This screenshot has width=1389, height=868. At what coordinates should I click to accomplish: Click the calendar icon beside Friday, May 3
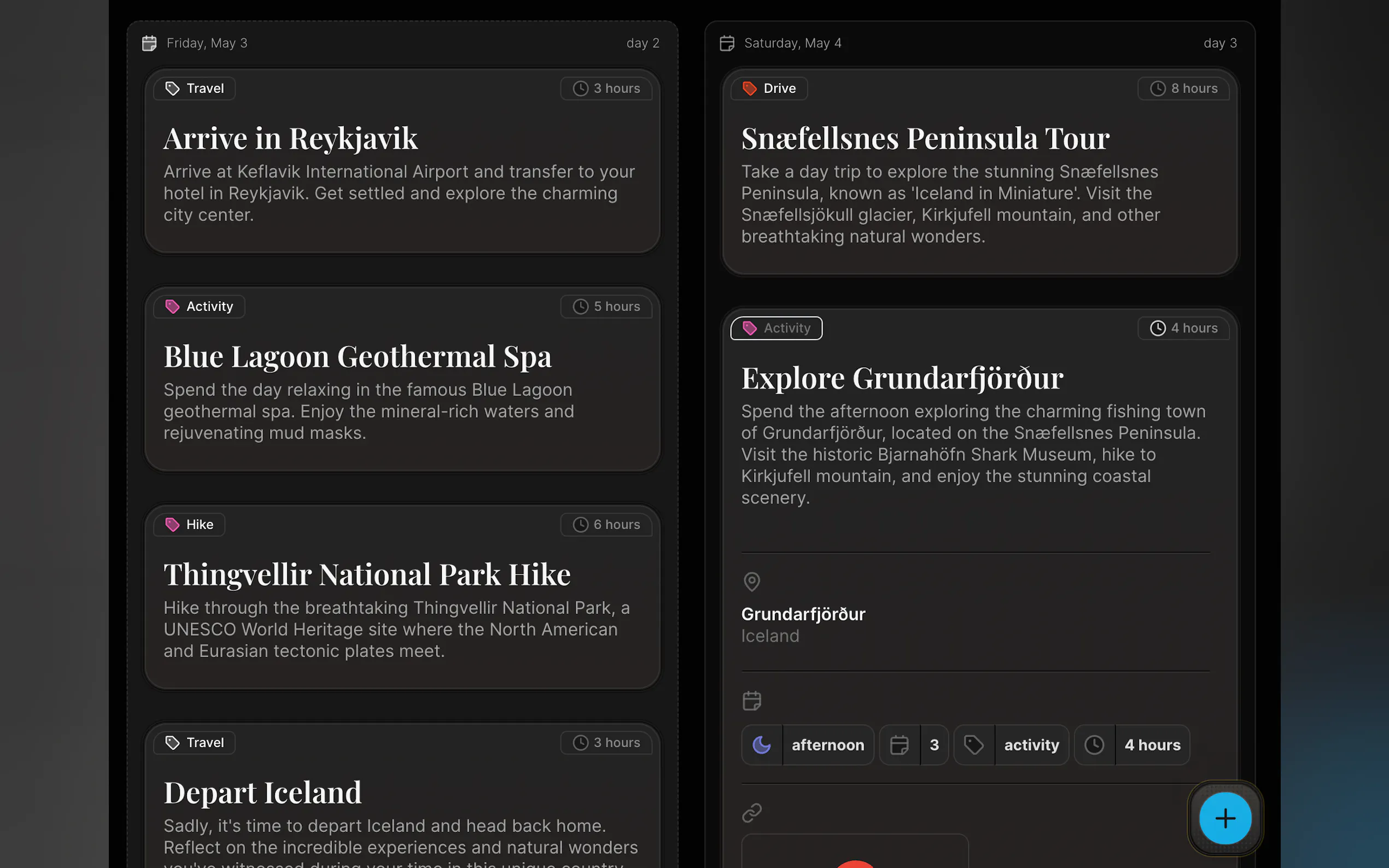pos(149,43)
